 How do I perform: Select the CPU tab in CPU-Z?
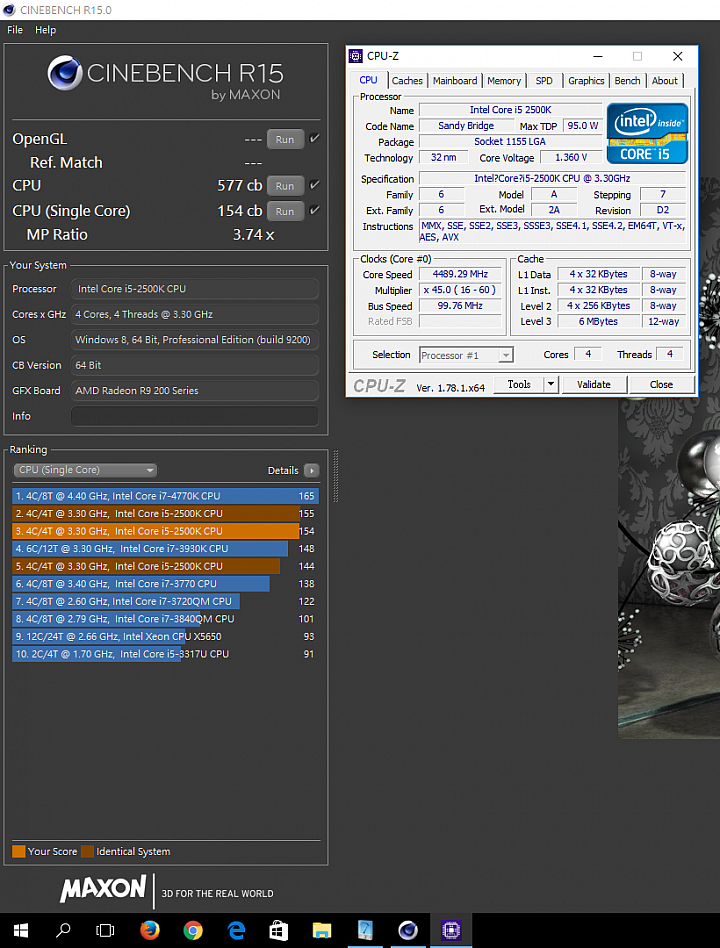368,80
